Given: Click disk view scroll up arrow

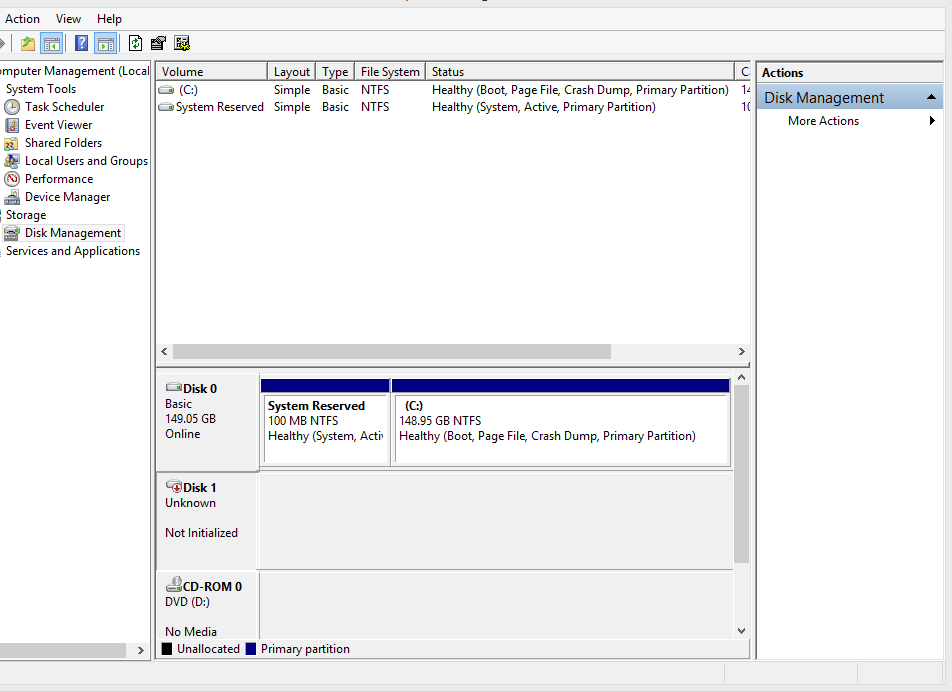Looking at the screenshot, I should point(741,378).
